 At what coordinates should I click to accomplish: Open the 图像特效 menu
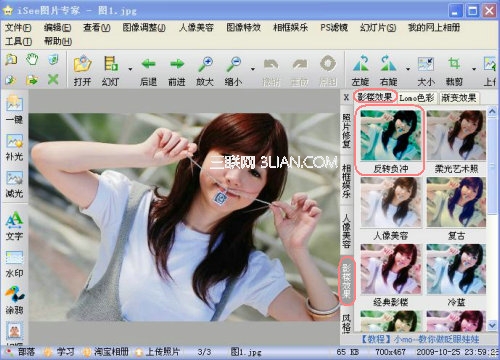[244, 27]
